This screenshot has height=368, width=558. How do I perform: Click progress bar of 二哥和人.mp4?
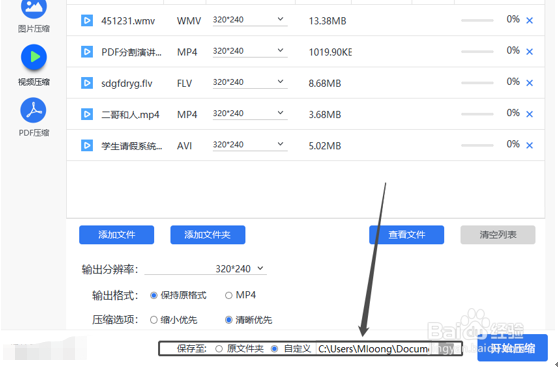click(477, 114)
